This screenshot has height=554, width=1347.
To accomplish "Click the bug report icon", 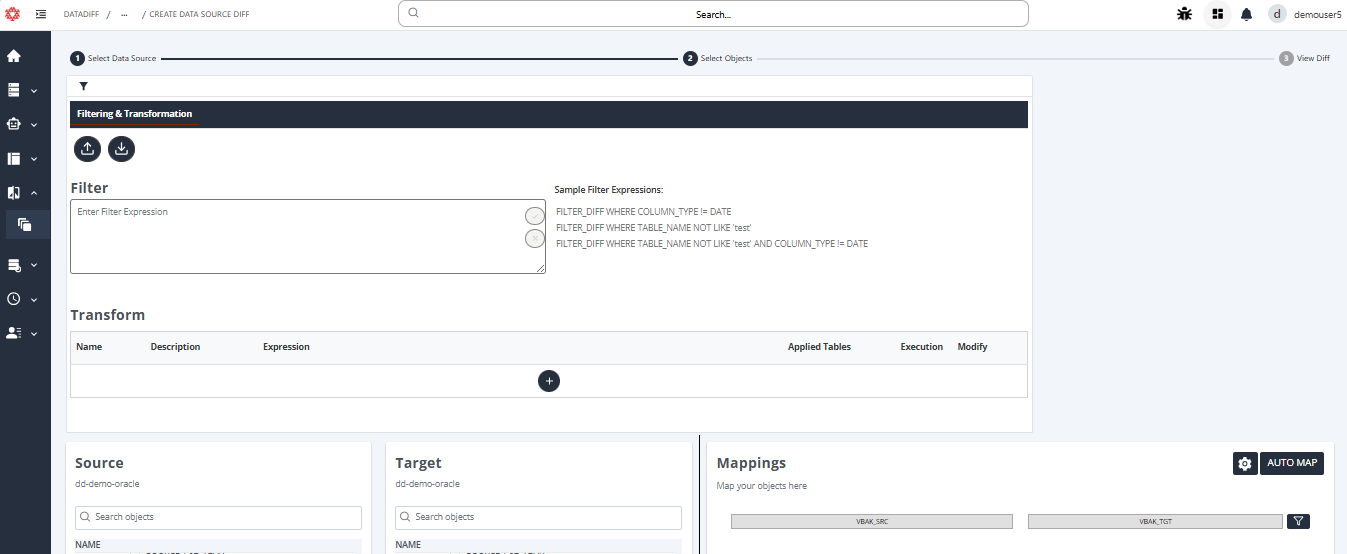I will coord(1184,14).
